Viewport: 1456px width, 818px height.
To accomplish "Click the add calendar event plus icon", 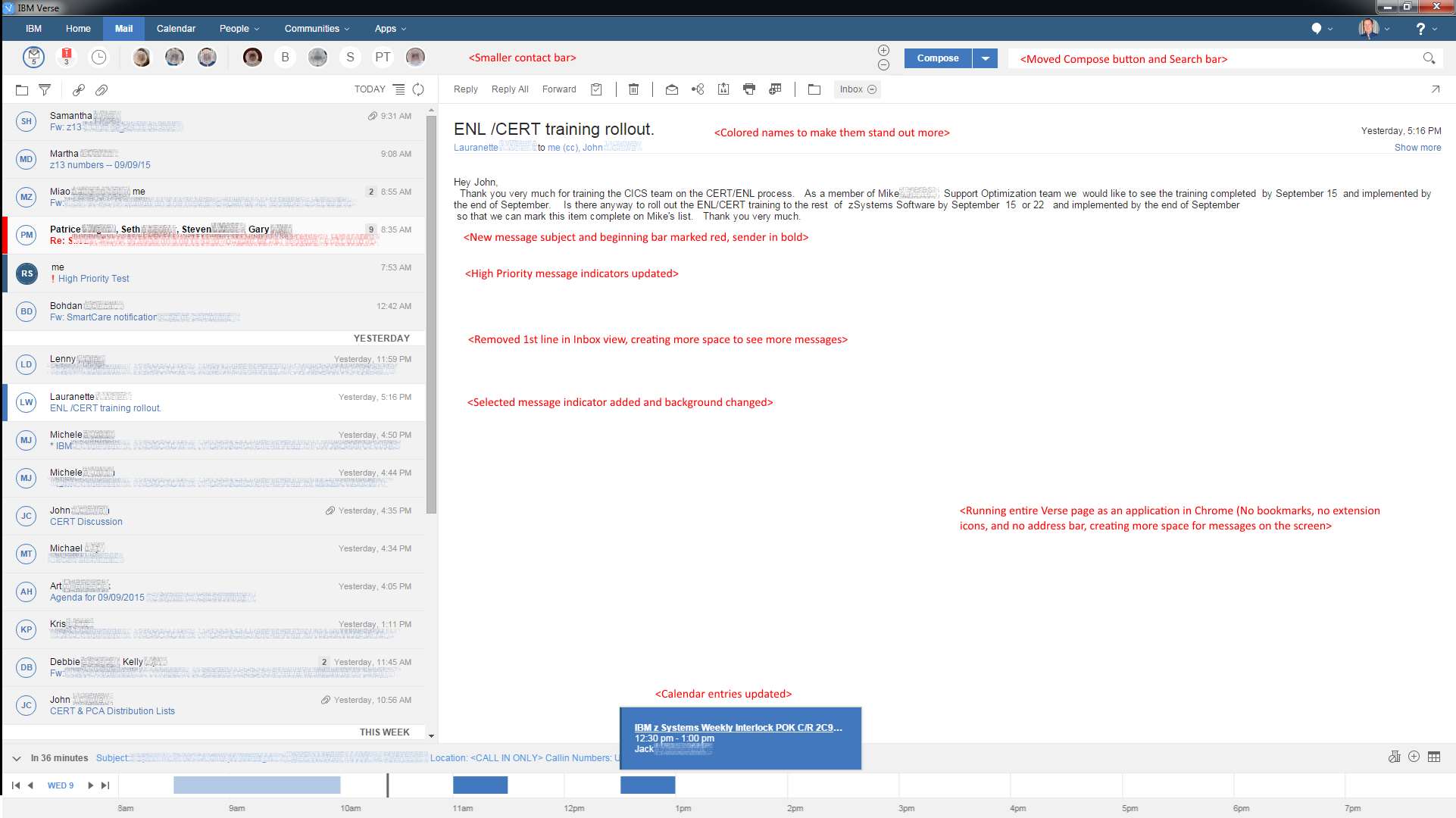I will (x=1414, y=757).
